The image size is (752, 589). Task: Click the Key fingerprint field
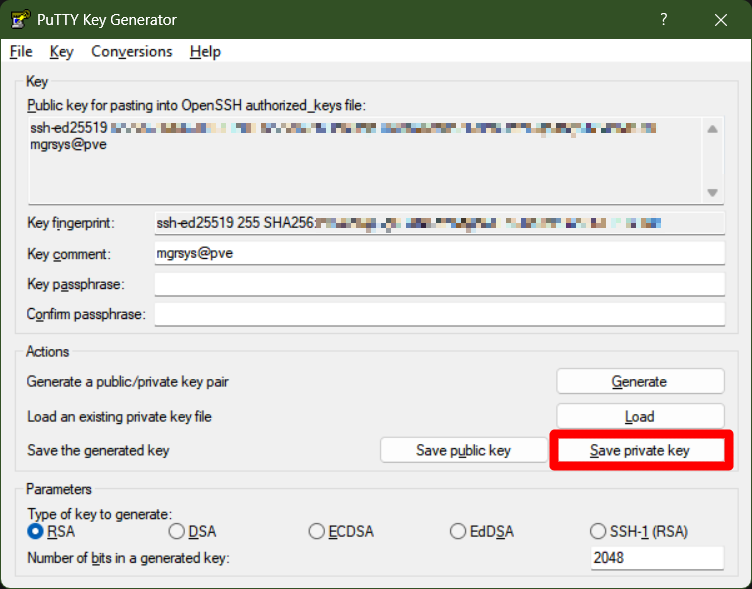click(x=439, y=223)
